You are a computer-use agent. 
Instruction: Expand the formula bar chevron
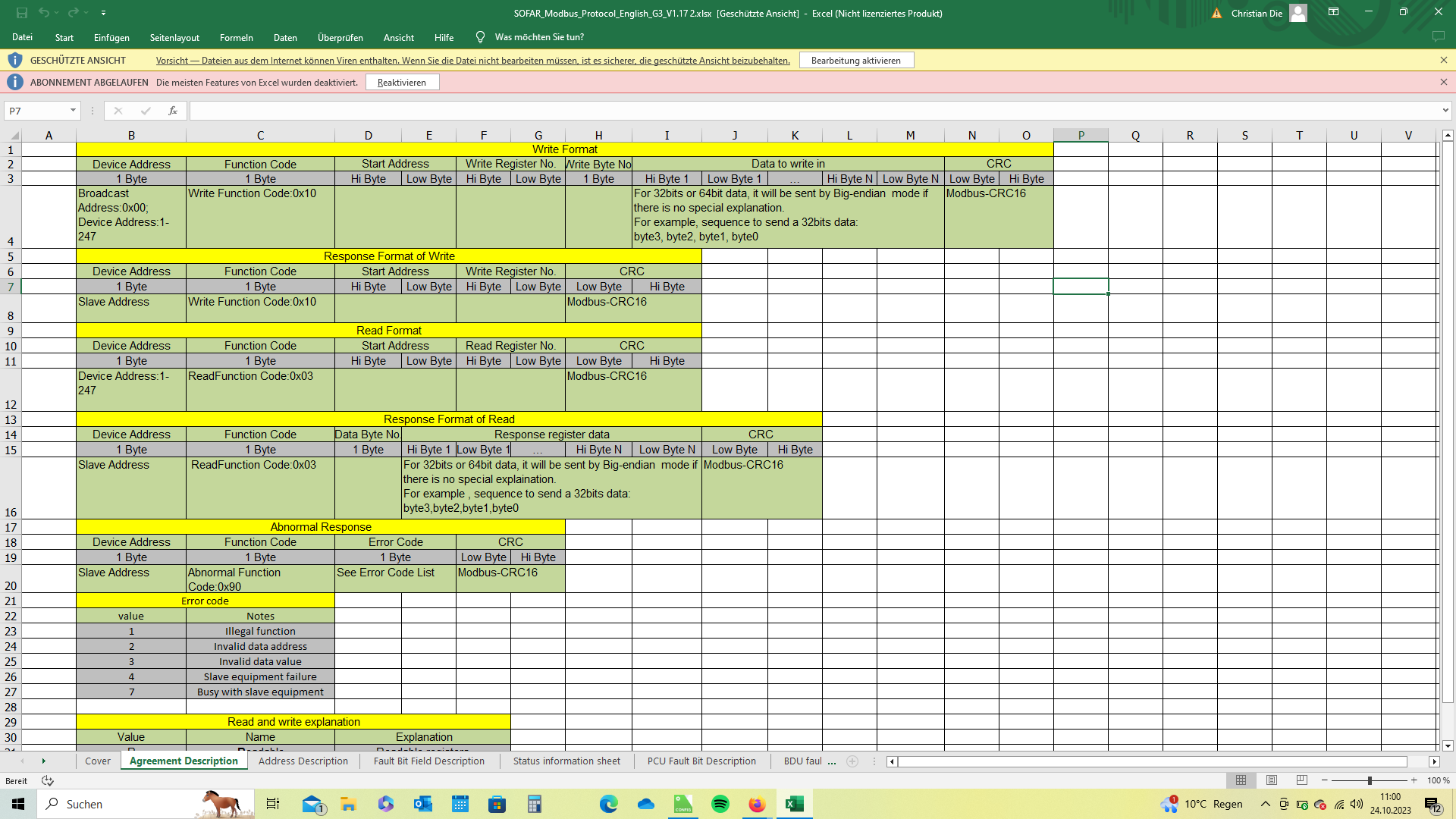1445,111
